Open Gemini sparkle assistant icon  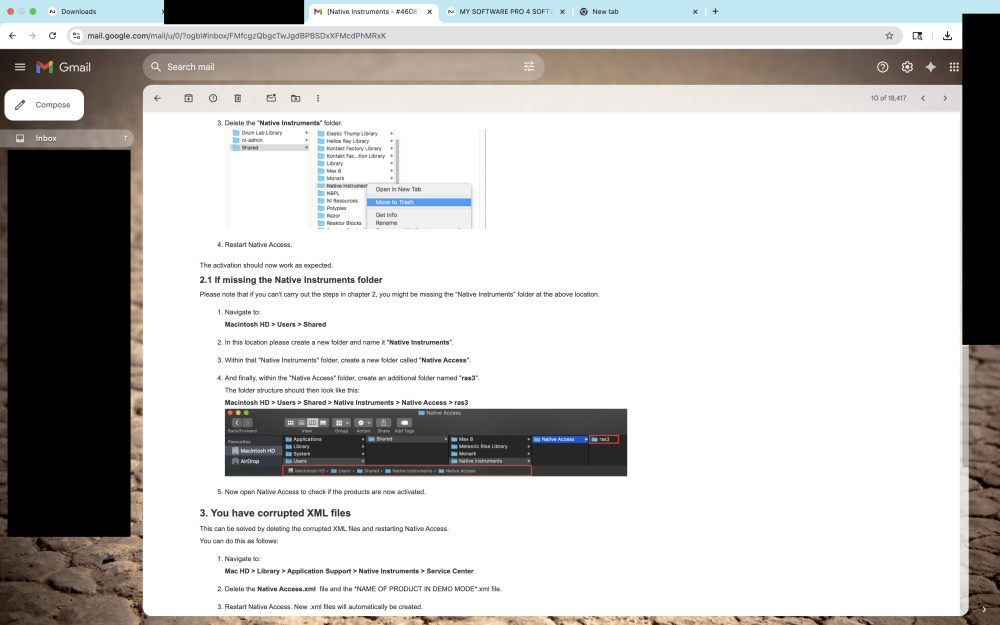pos(930,67)
